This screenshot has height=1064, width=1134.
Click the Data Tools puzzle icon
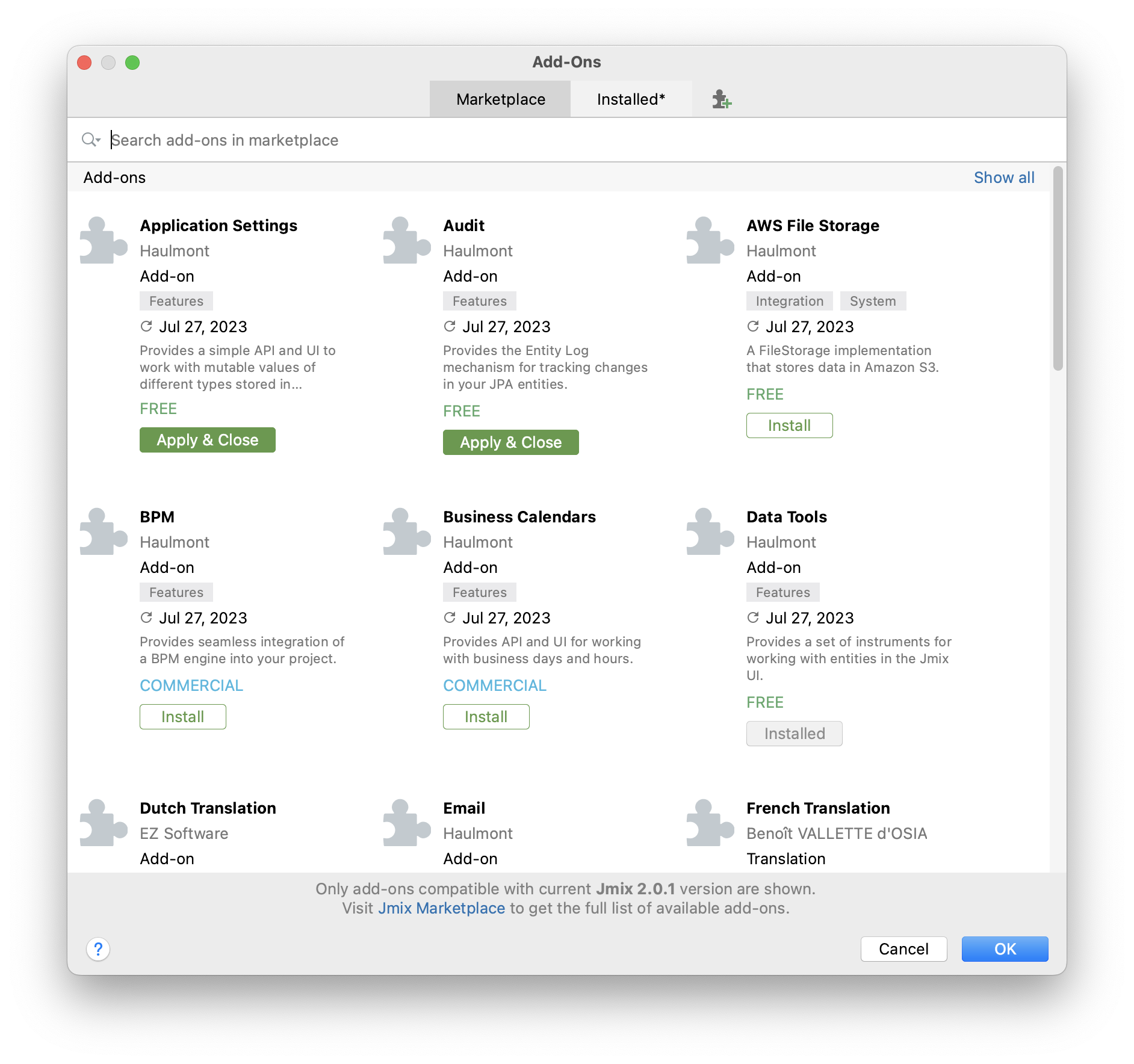710,531
